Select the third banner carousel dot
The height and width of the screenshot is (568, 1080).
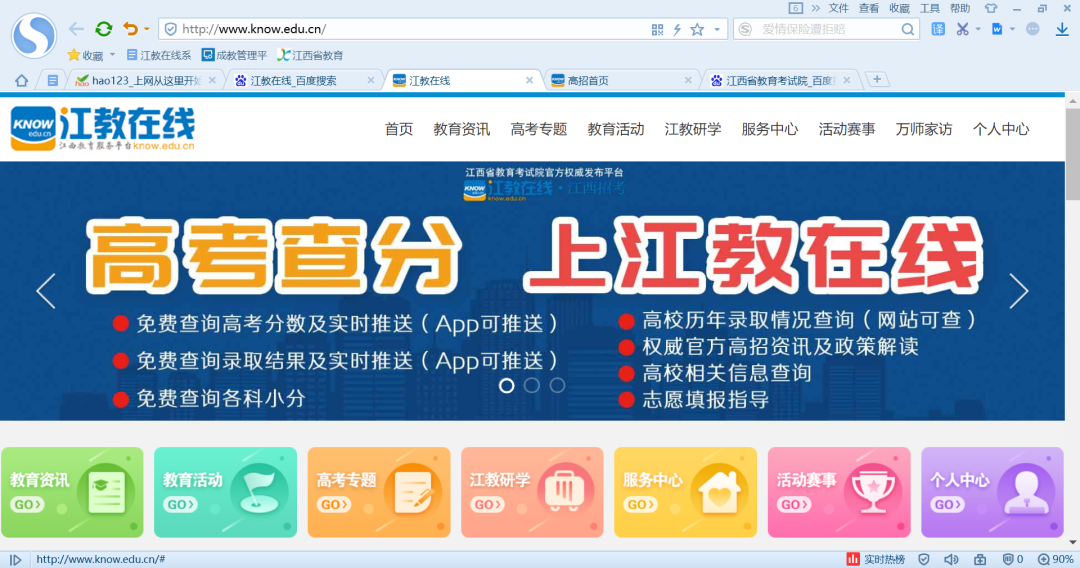pyautogui.click(x=557, y=386)
